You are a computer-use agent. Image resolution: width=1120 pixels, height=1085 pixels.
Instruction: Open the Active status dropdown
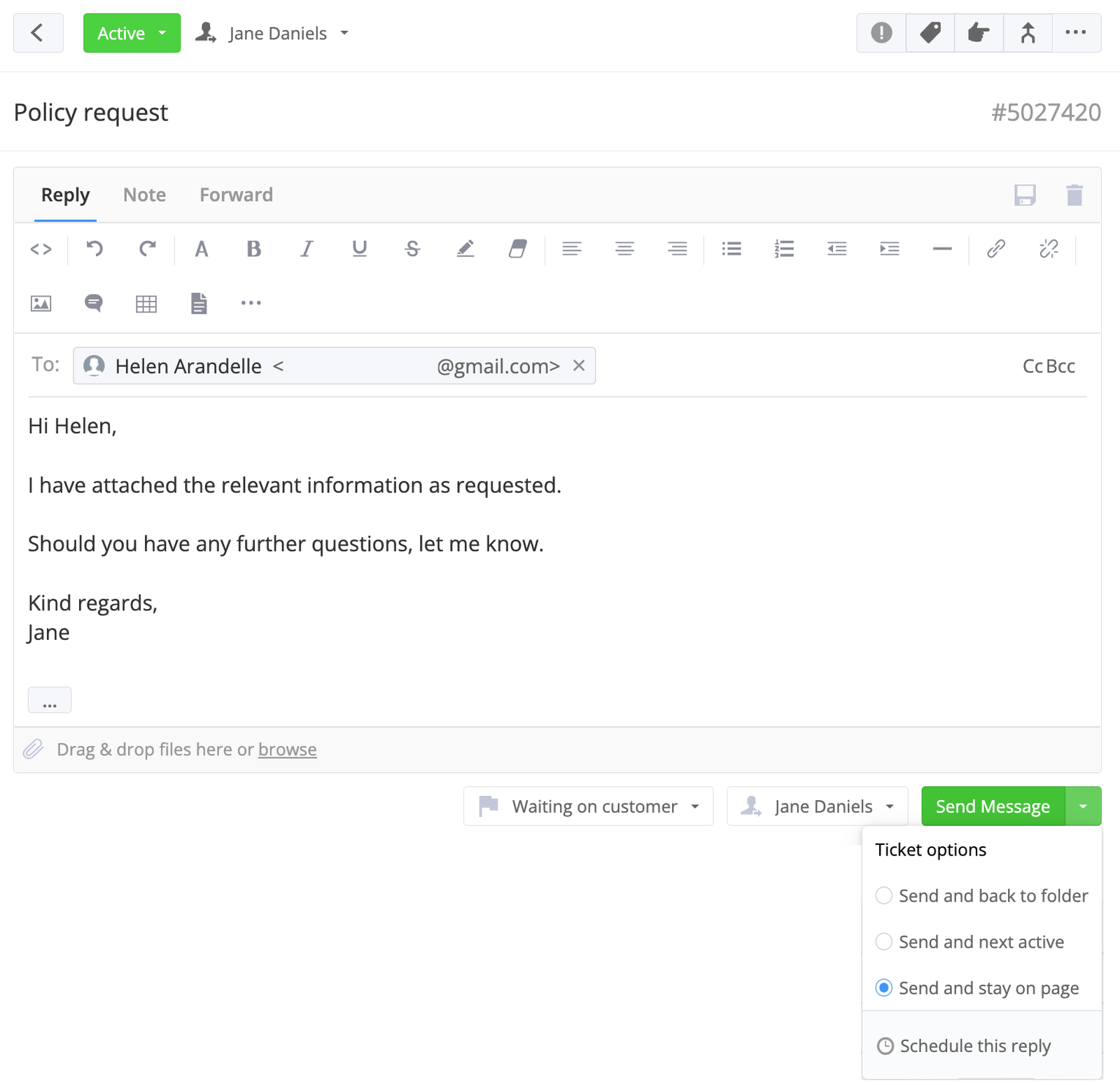click(x=132, y=33)
